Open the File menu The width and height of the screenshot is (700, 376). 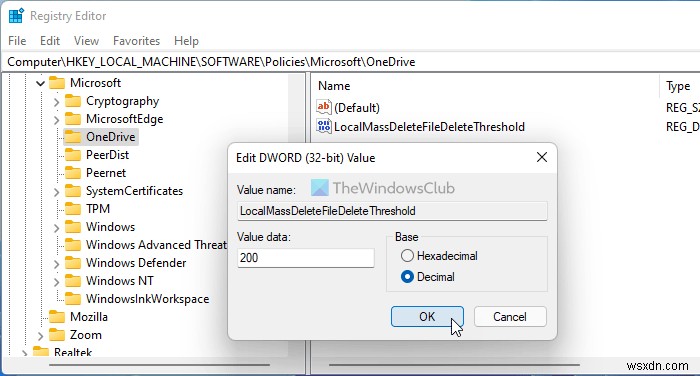point(17,41)
